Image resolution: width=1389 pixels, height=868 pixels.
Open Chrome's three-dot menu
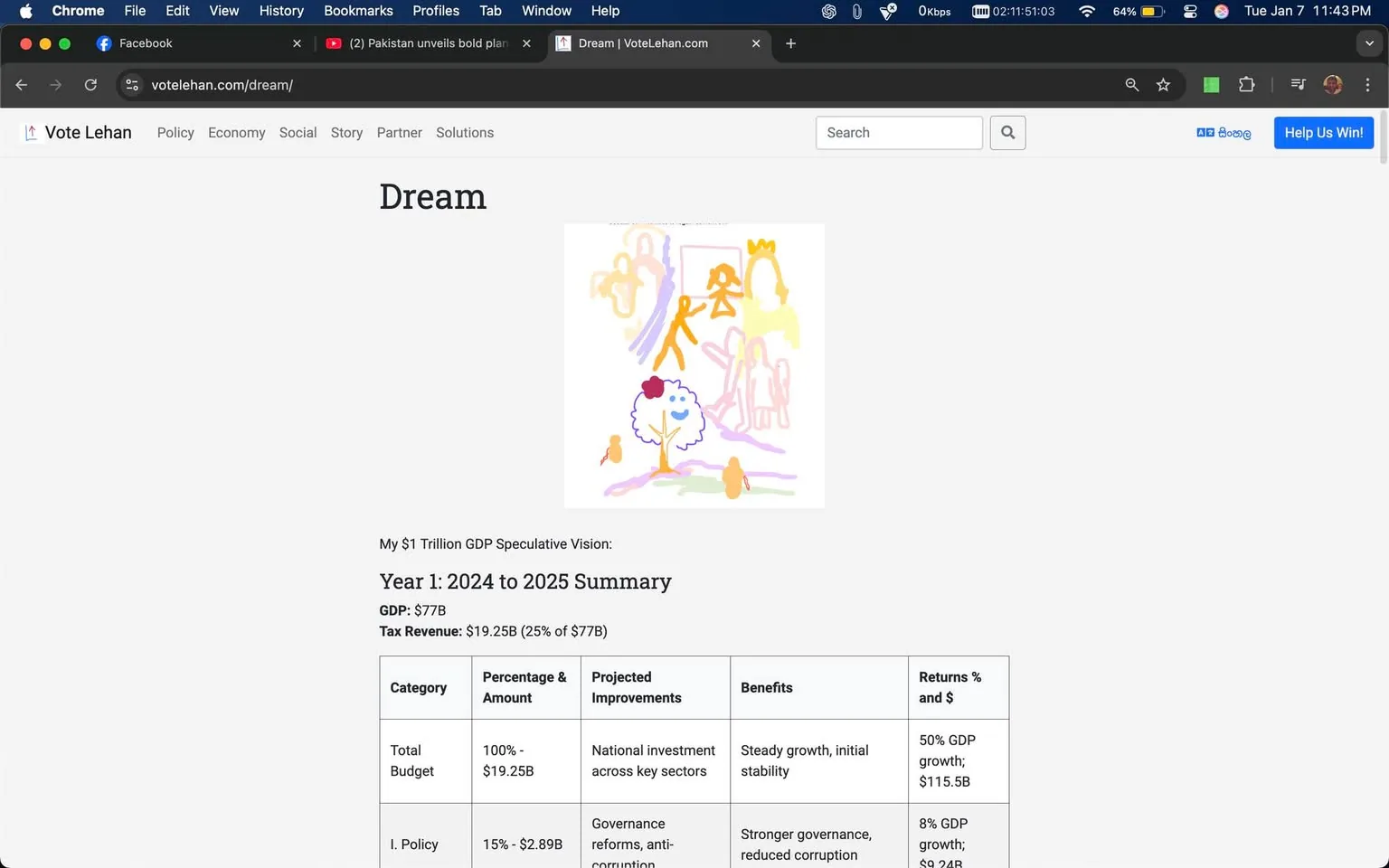1368,84
